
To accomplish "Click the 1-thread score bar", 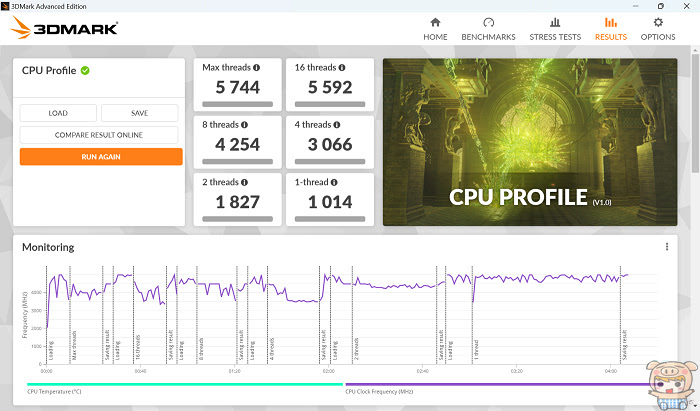I will click(x=330, y=219).
